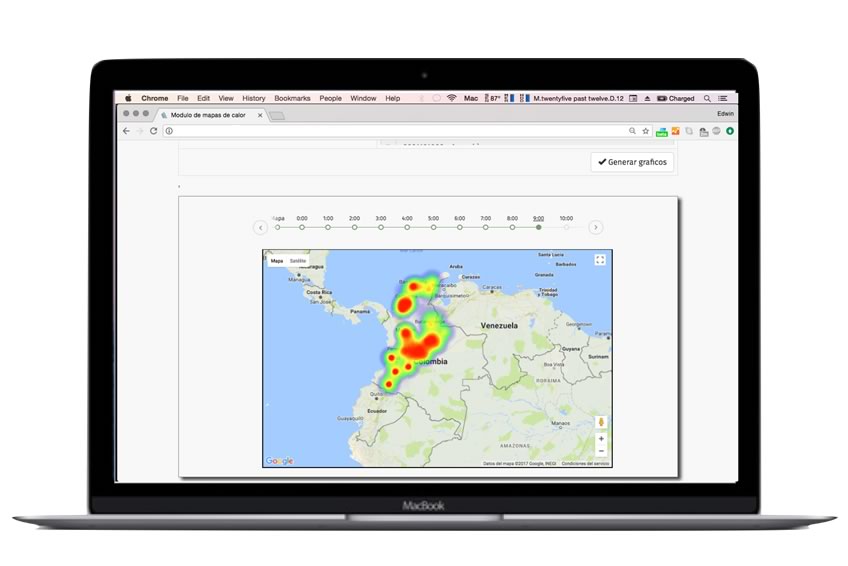Image resolution: width=848 pixels, height=566 pixels.
Task: Bookmark this page with the star icon
Action: click(x=646, y=131)
